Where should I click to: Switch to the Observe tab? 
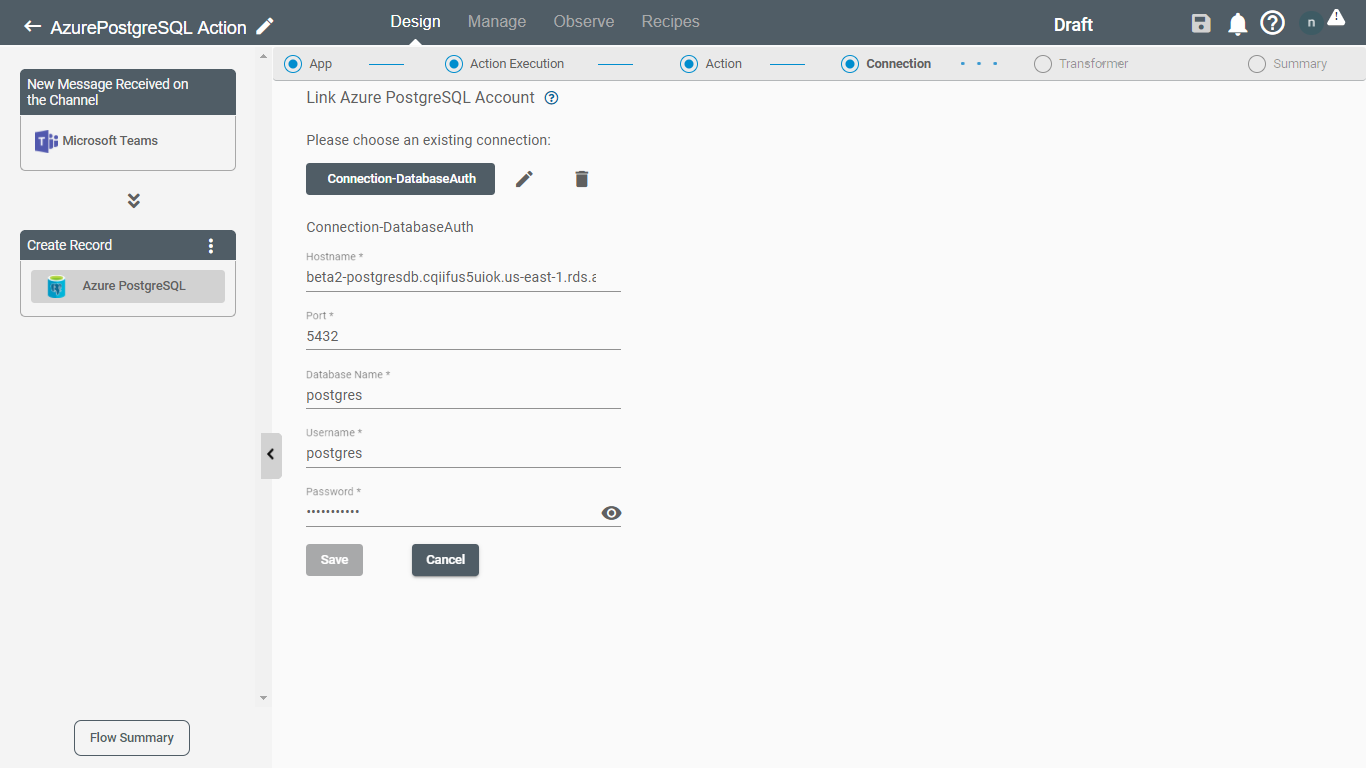[x=584, y=22]
